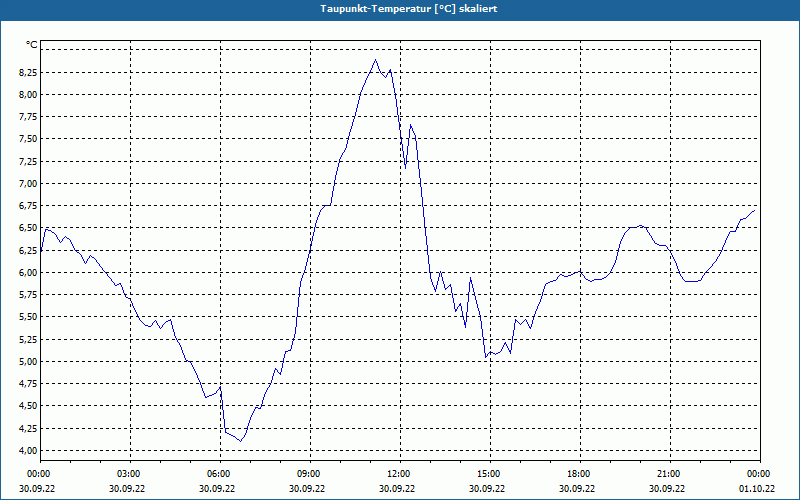
Task: Click the °C unit label on the y-axis
Action: [32, 45]
